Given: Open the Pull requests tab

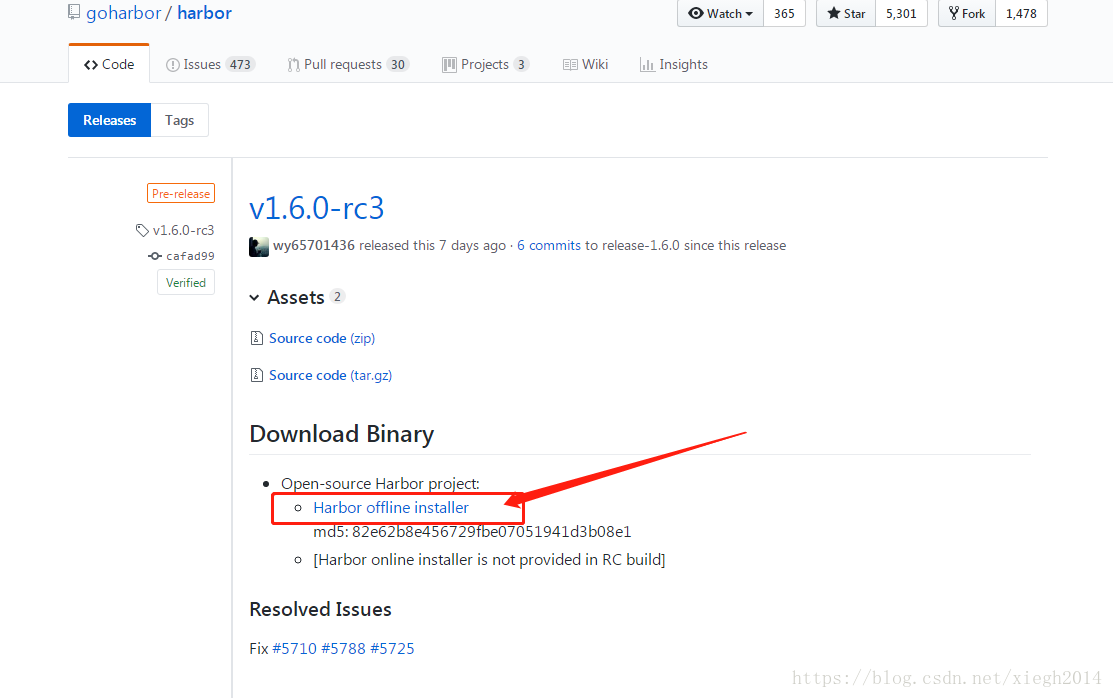Looking at the screenshot, I should [x=348, y=65].
